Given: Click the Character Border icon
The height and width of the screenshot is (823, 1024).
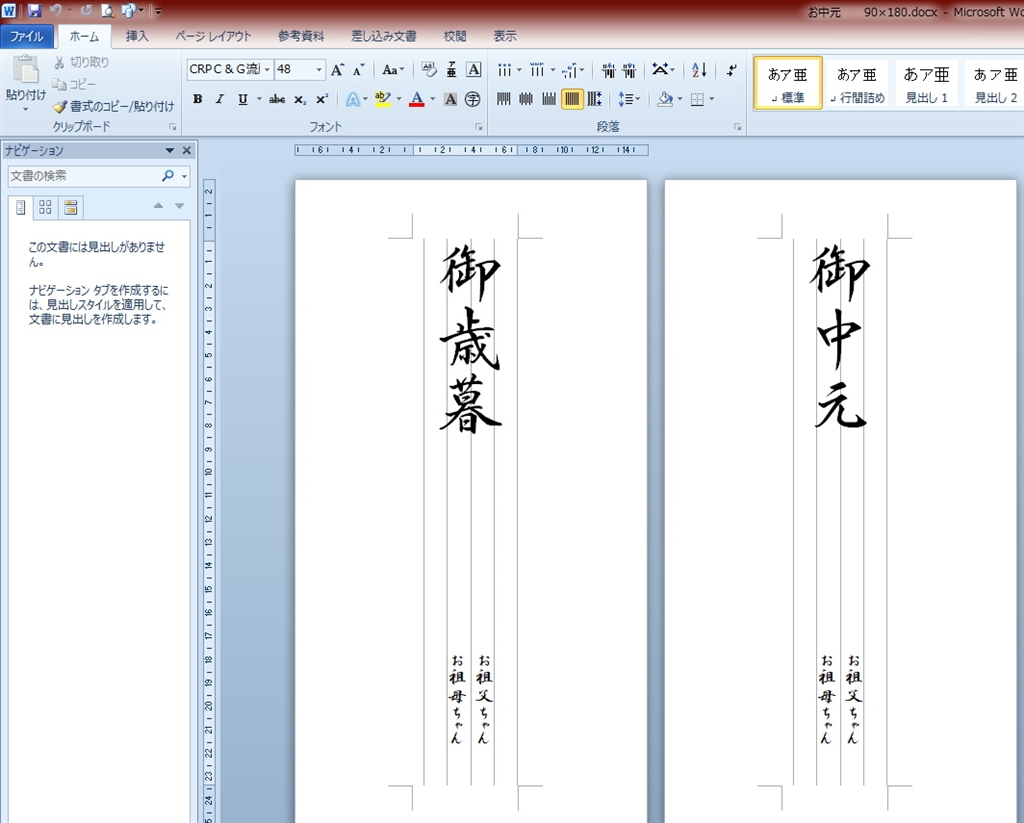Looking at the screenshot, I should pyautogui.click(x=474, y=69).
